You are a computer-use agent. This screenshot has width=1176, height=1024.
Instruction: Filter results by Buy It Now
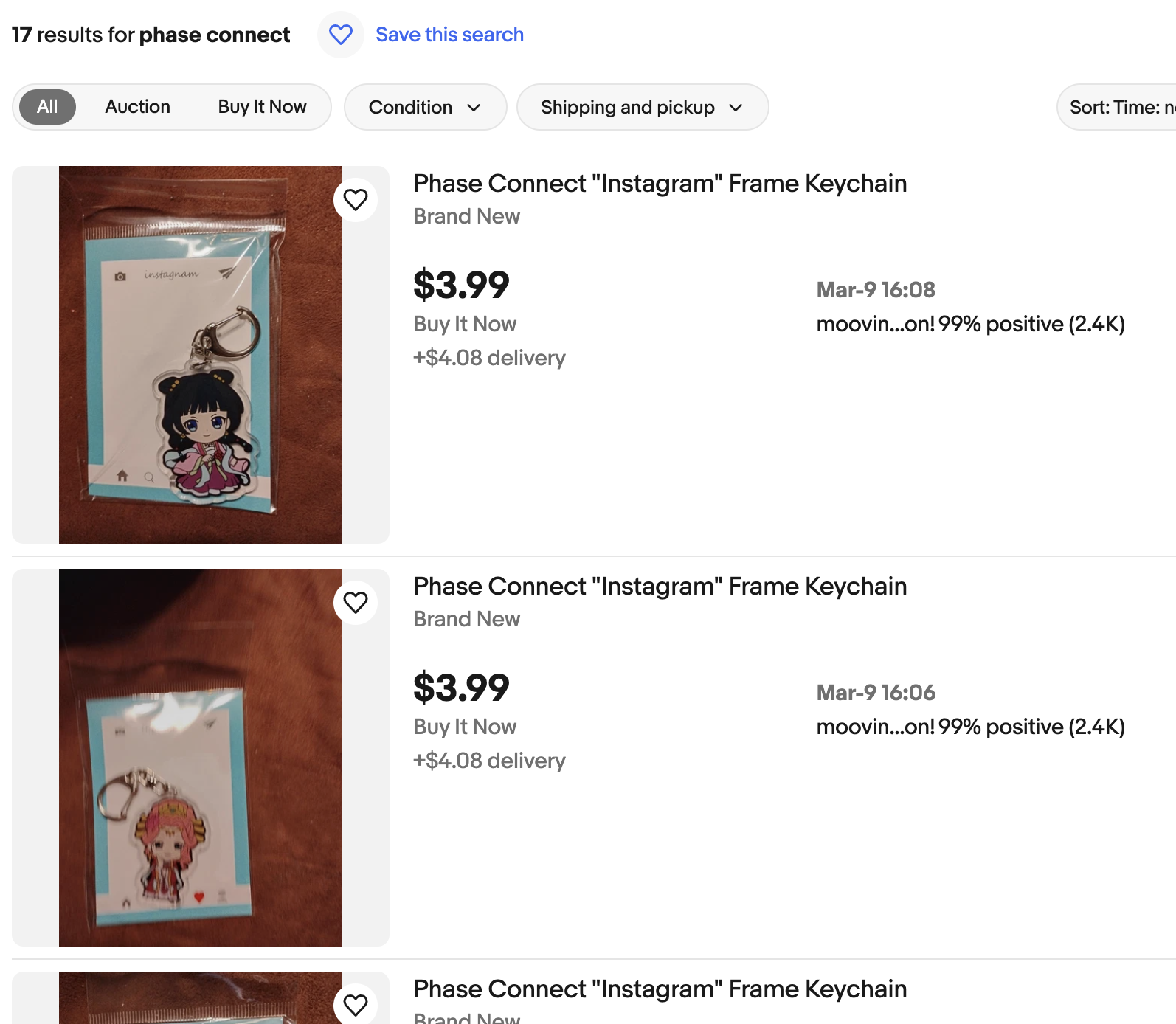point(262,107)
